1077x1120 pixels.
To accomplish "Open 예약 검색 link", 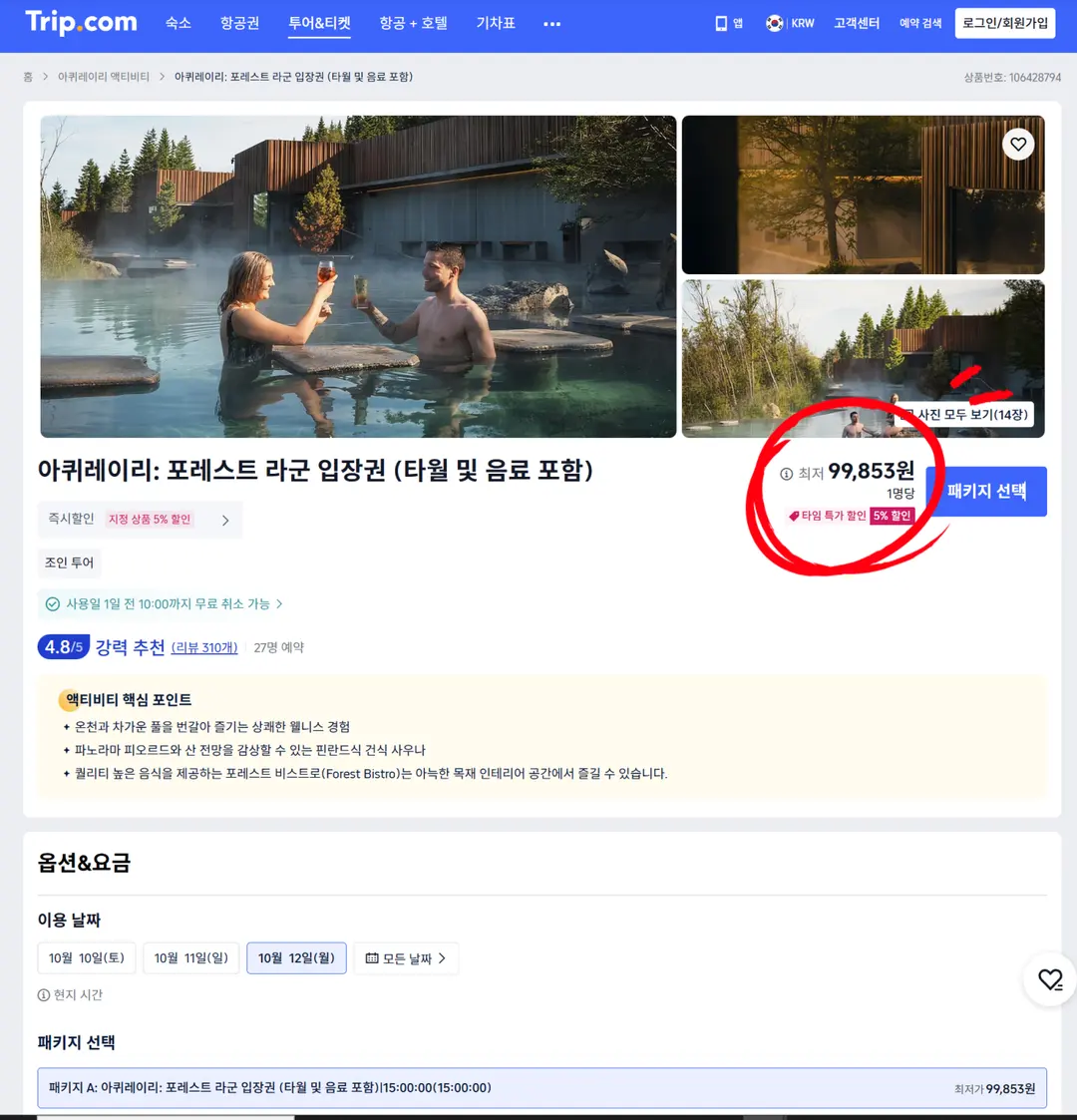I will pos(919,24).
